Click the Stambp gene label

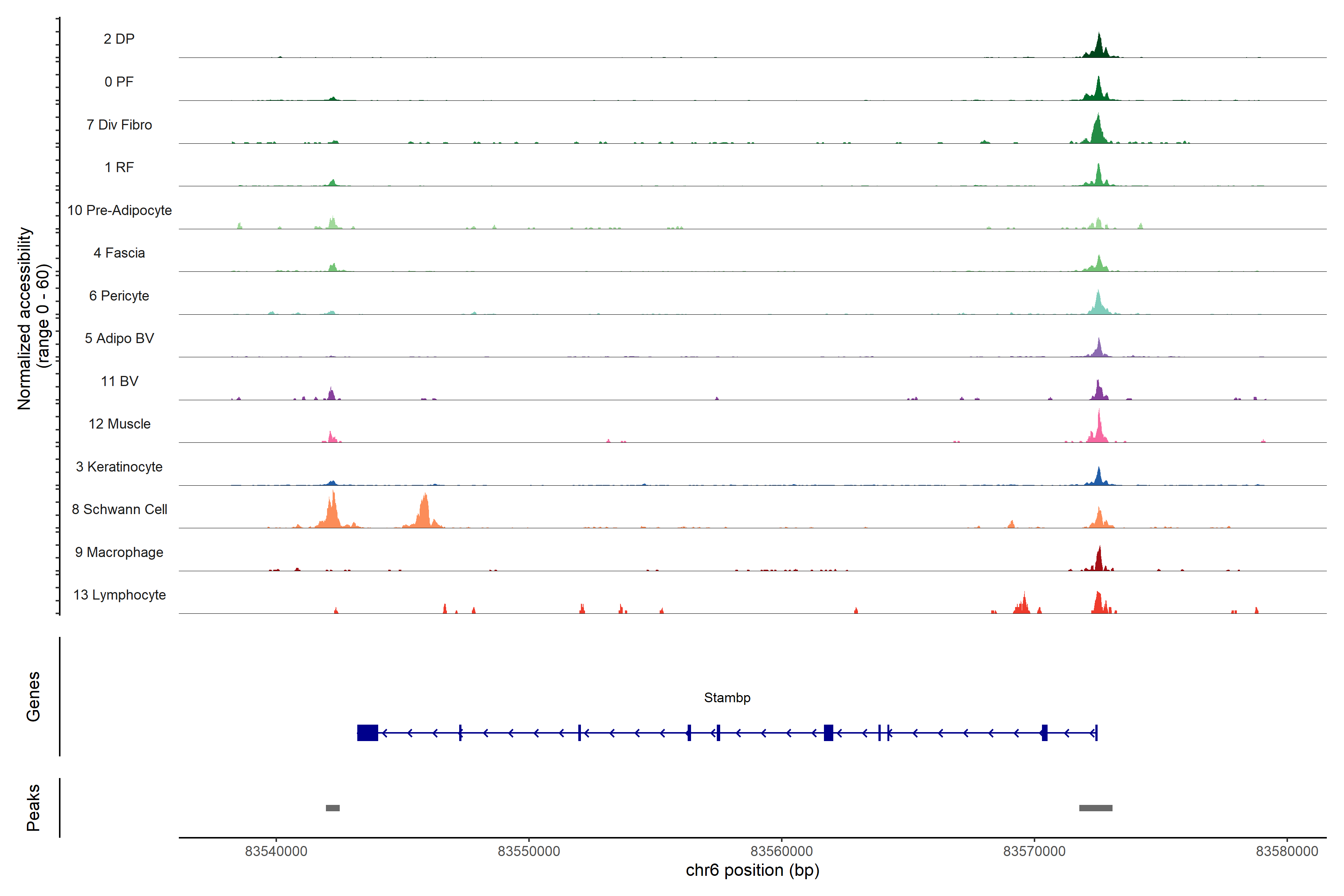point(727,698)
